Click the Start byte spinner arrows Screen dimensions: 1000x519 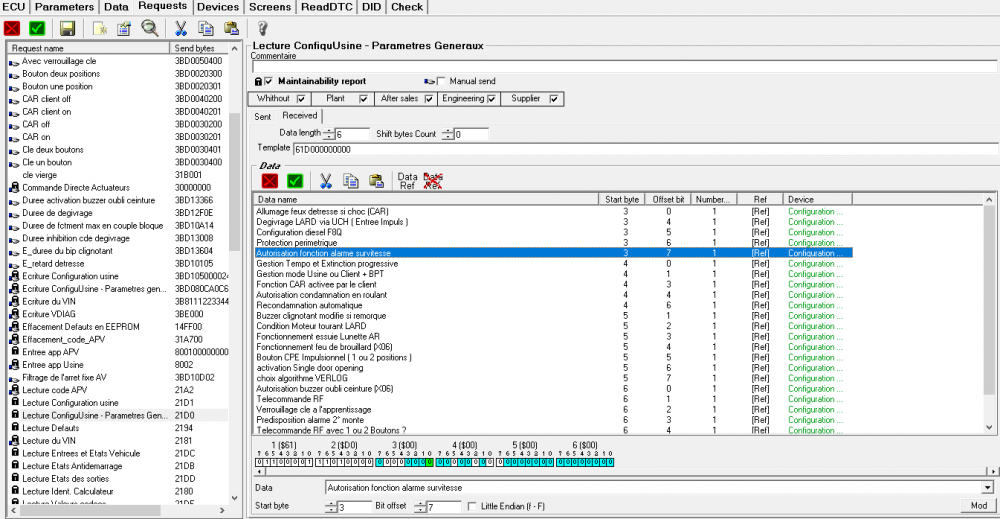pos(331,507)
